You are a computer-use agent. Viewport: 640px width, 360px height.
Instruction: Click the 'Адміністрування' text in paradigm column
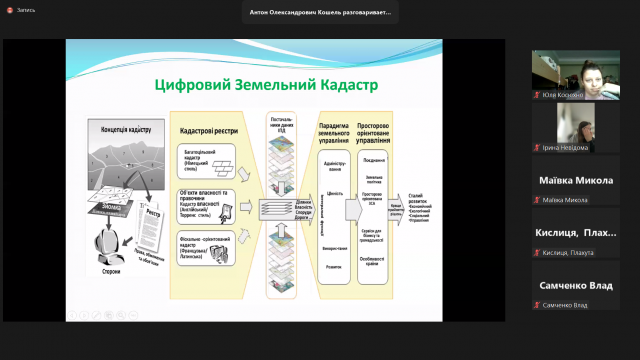335,166
